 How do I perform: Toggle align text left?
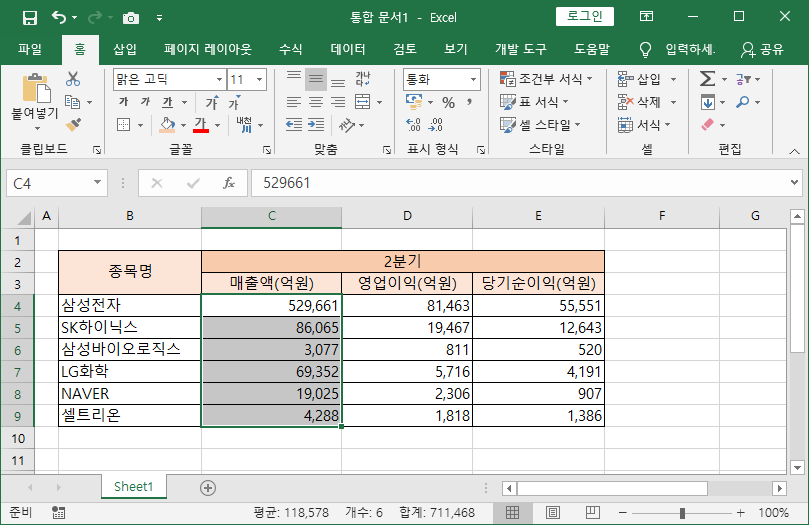[294, 102]
